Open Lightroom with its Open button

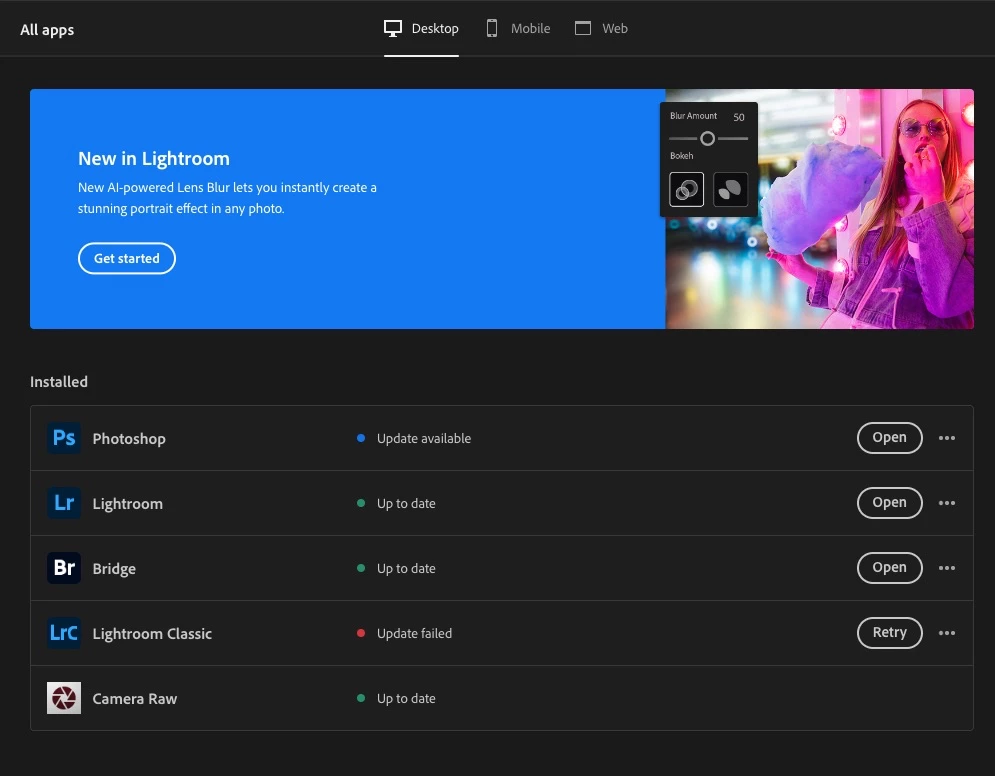pos(890,503)
